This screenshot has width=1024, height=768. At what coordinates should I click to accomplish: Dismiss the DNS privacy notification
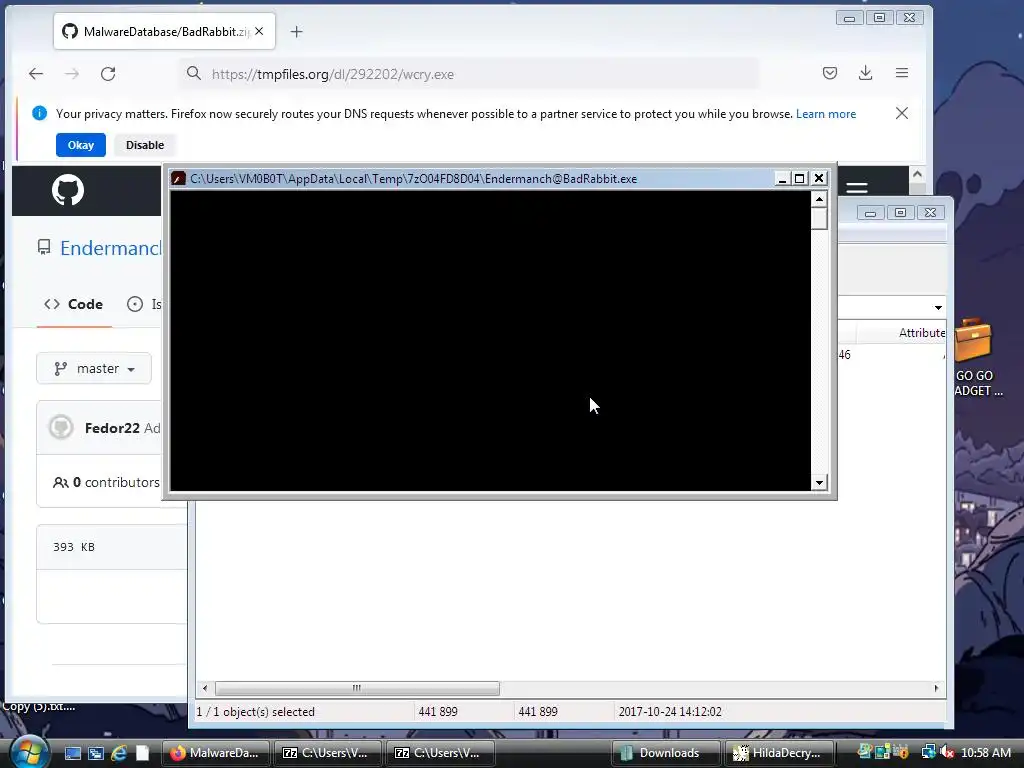coord(902,114)
